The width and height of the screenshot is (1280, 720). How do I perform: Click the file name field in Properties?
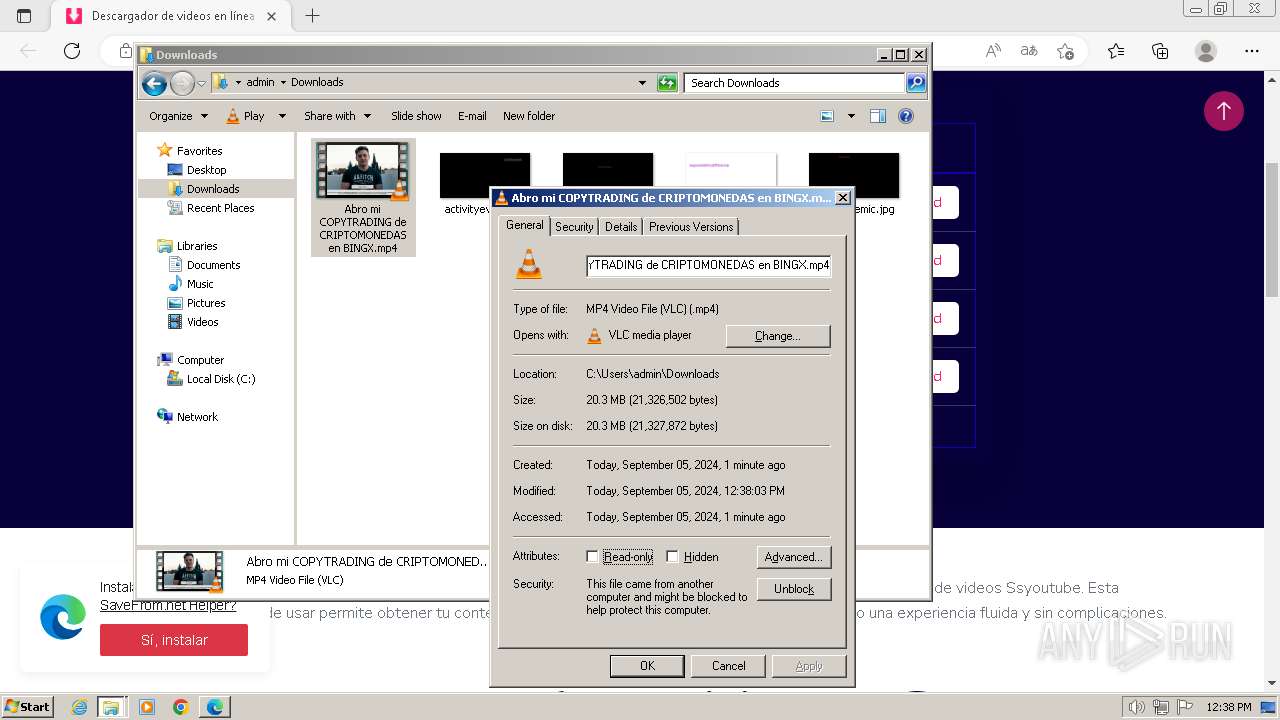[x=708, y=265]
